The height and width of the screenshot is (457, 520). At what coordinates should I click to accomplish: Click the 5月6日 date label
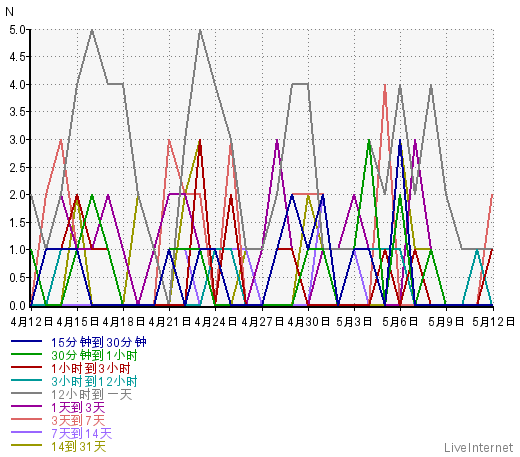point(400,322)
